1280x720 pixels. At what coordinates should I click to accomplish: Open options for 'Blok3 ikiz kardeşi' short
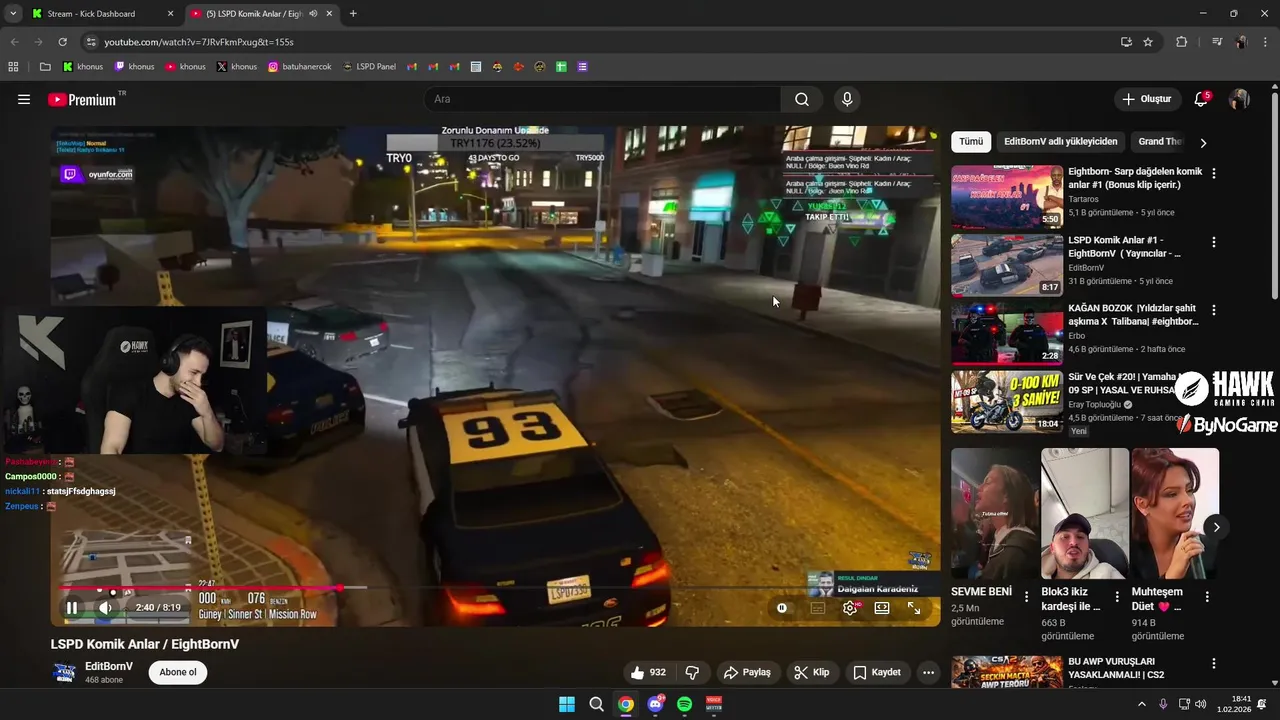pos(1116,597)
